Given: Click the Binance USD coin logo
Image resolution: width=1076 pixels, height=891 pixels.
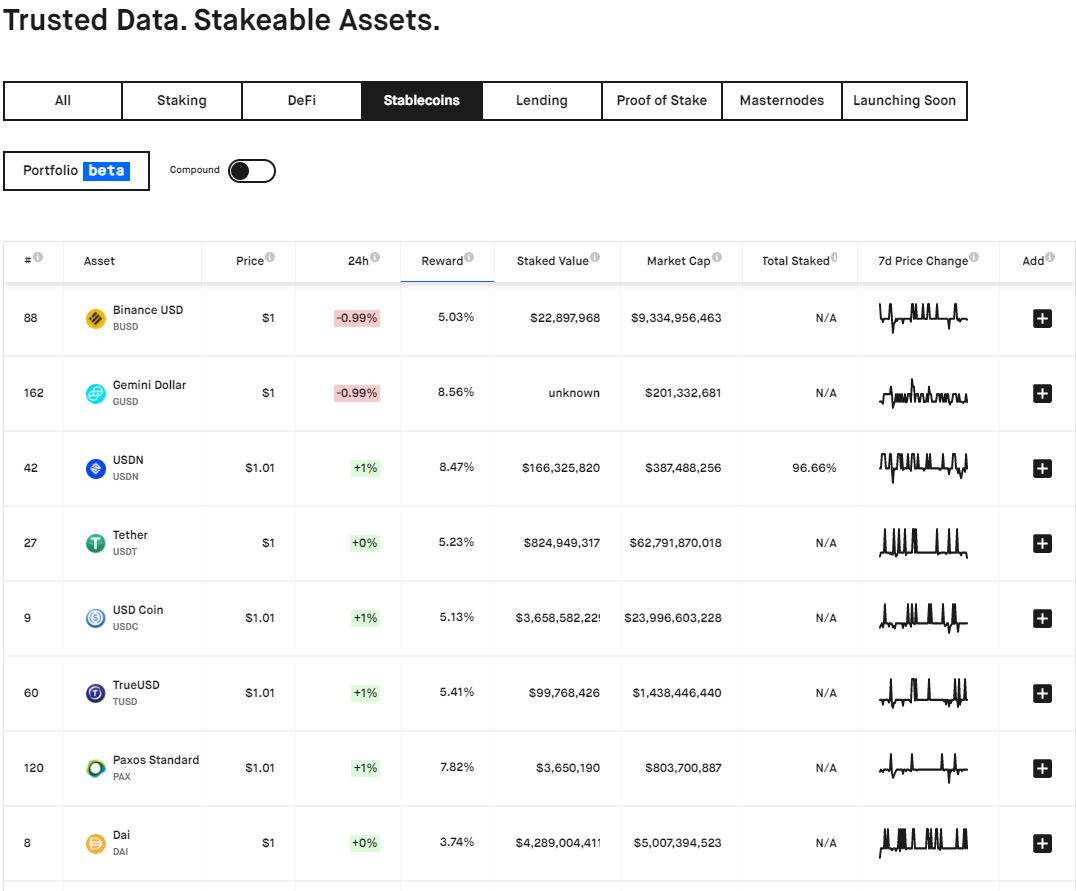Looking at the screenshot, I should point(95,319).
